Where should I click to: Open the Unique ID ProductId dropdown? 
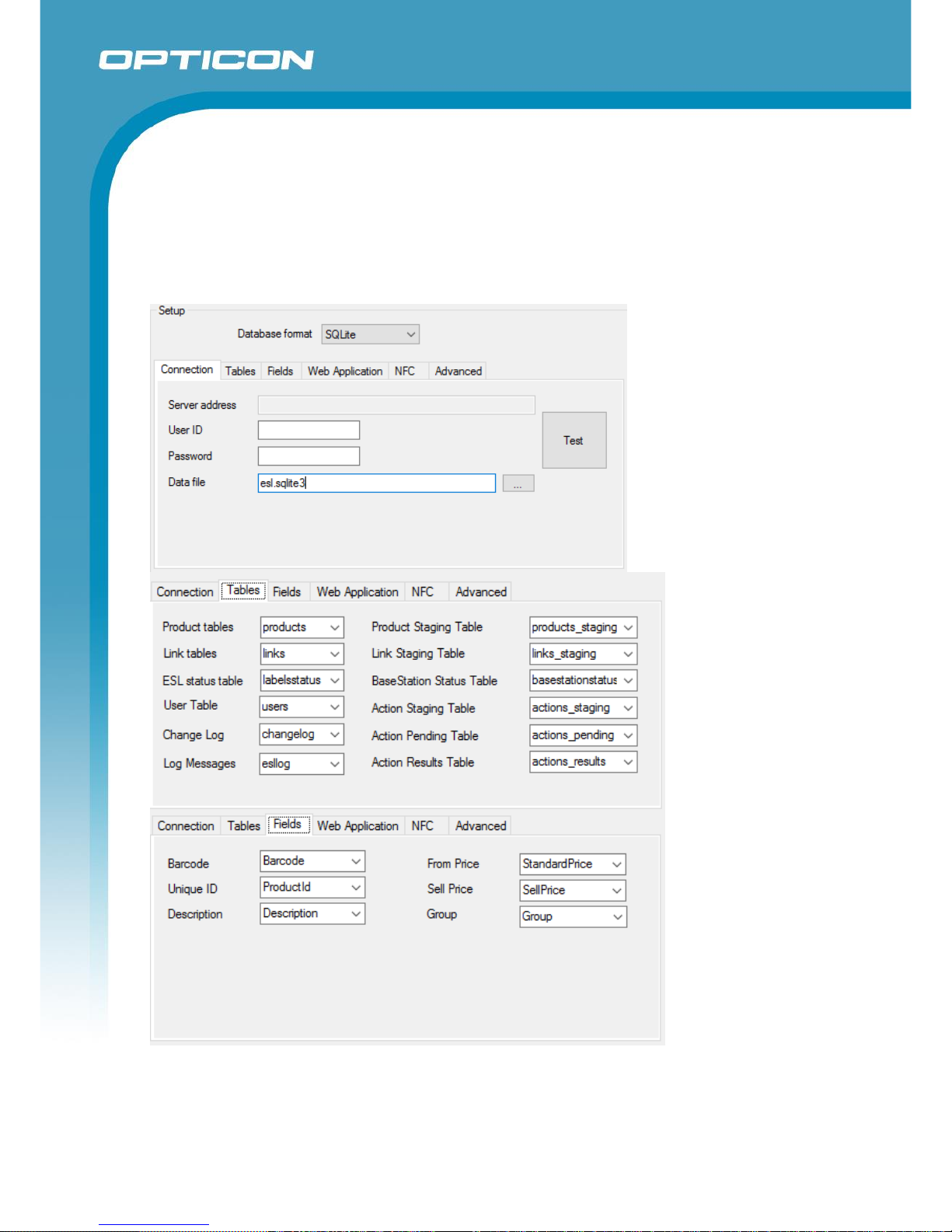(x=312, y=888)
